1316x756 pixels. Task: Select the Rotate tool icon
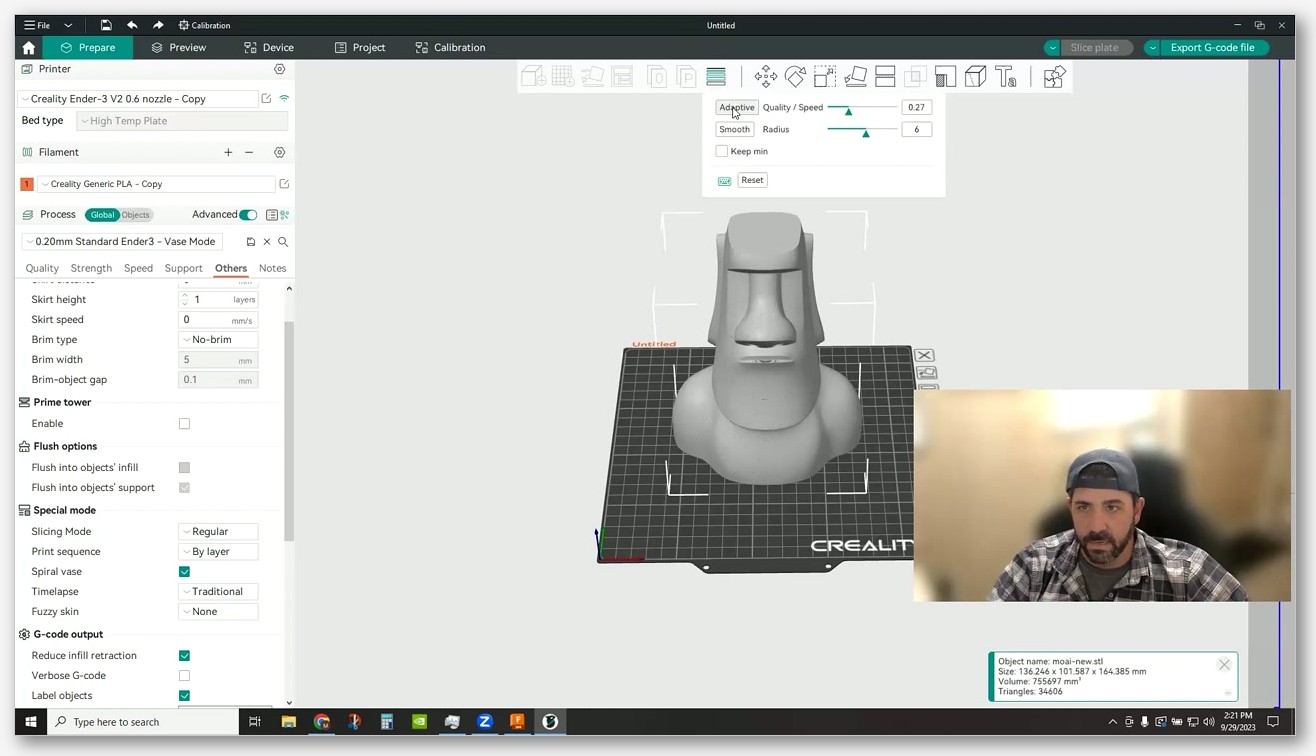point(795,76)
